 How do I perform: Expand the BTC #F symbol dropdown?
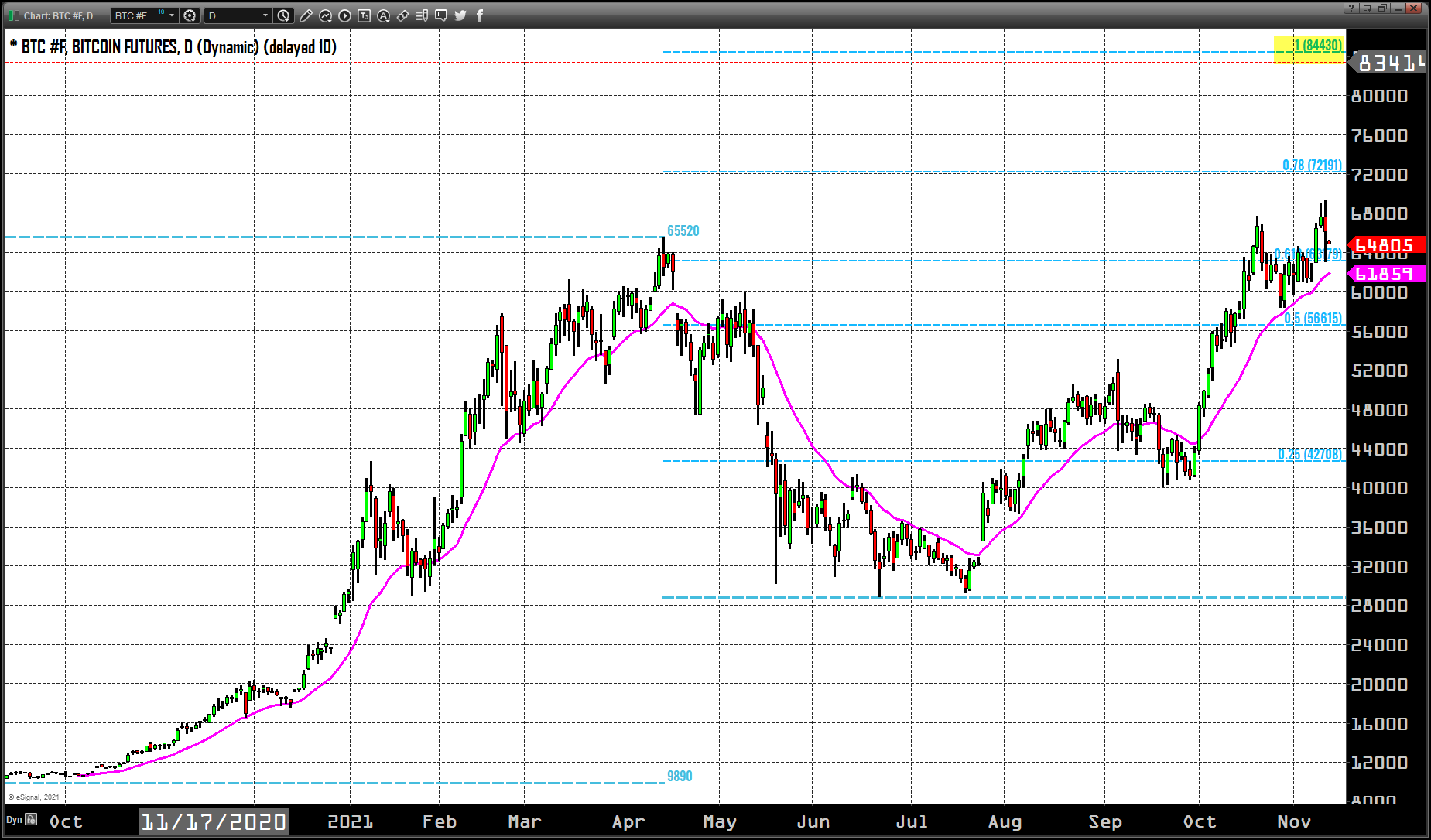[172, 15]
